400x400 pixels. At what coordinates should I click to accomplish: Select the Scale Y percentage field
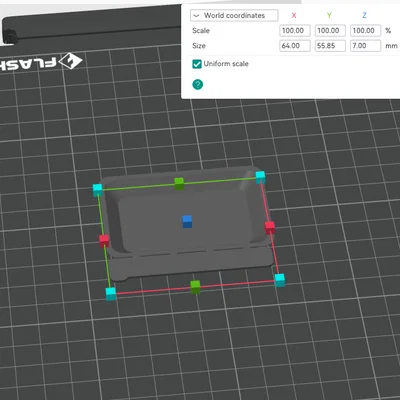coord(330,31)
